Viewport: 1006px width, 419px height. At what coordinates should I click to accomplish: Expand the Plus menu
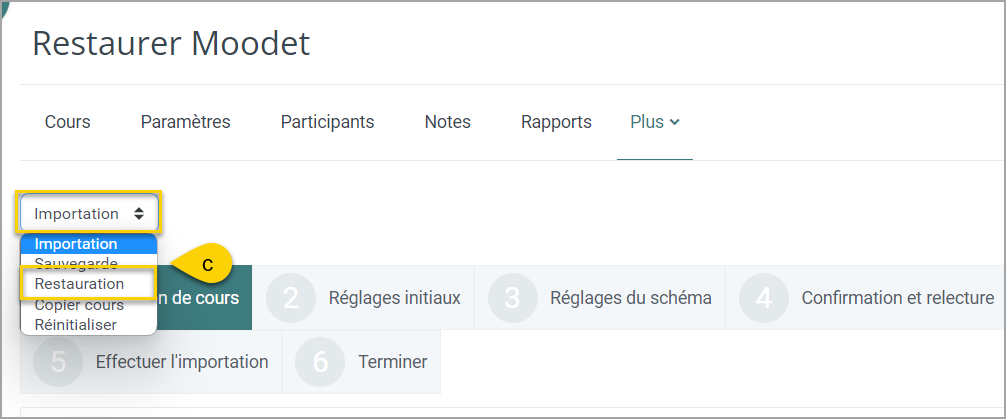point(654,122)
